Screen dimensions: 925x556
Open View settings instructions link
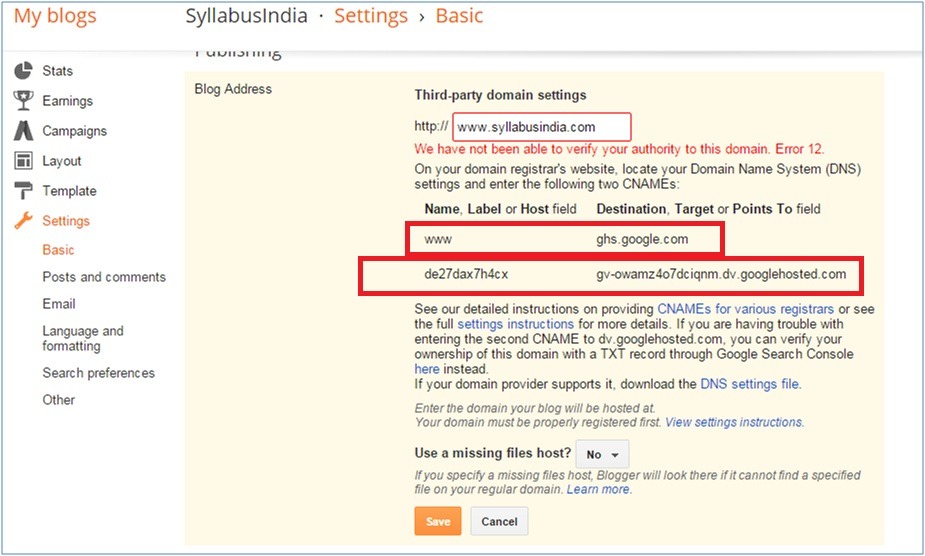(x=734, y=423)
